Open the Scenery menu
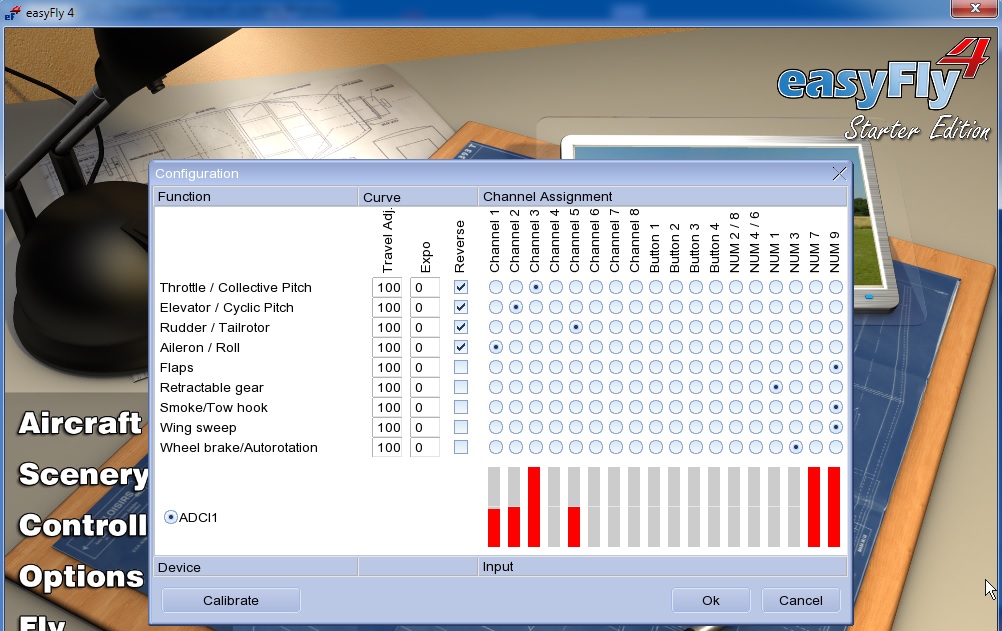This screenshot has height=631, width=1002. click(83, 474)
